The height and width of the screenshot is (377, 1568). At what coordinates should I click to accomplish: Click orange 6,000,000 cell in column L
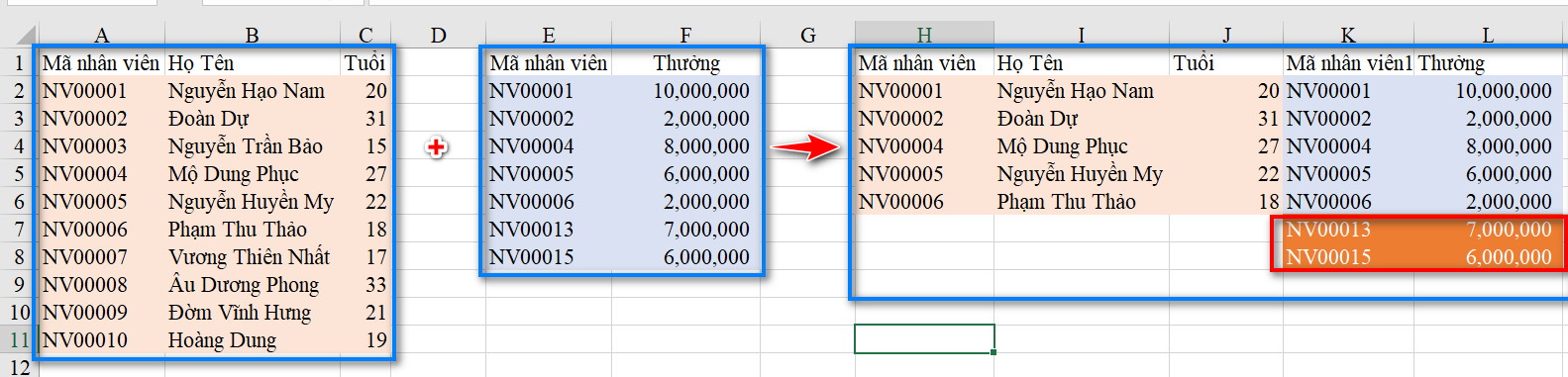click(x=1488, y=257)
